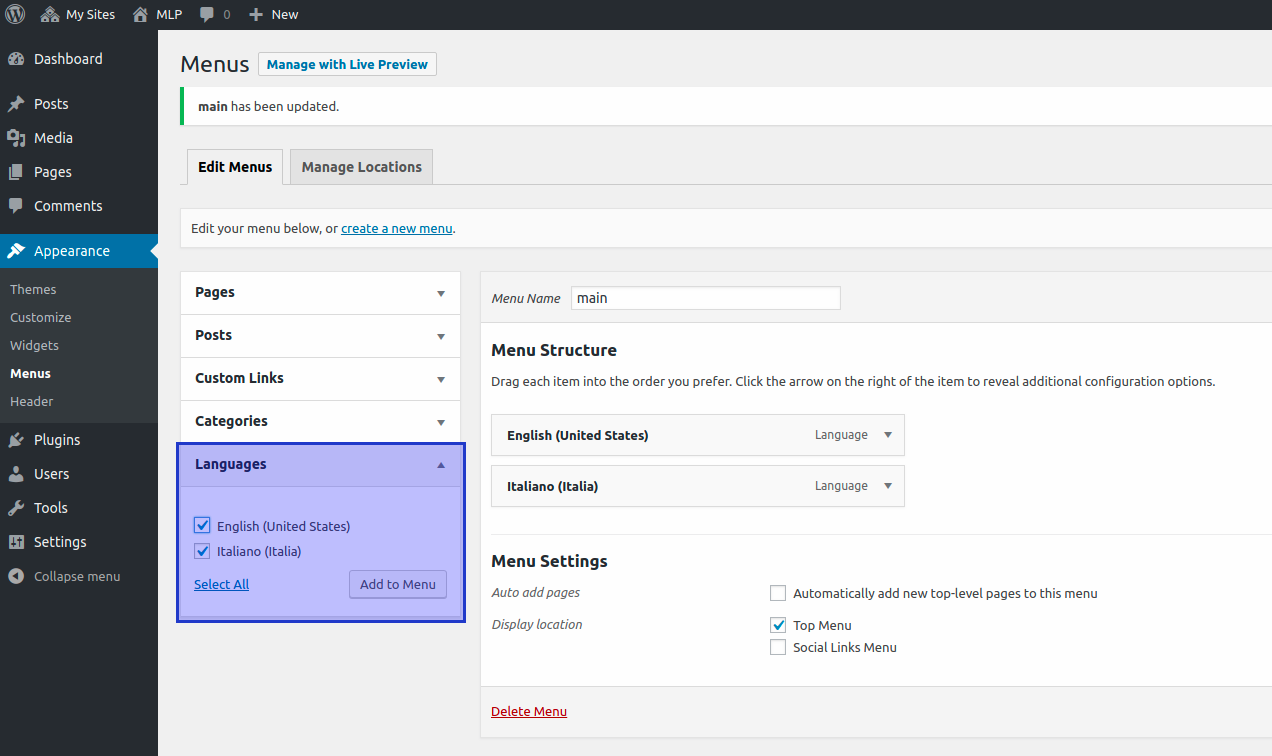Uncheck the English (United States) language checkbox
This screenshot has width=1272, height=756.
coord(202,525)
